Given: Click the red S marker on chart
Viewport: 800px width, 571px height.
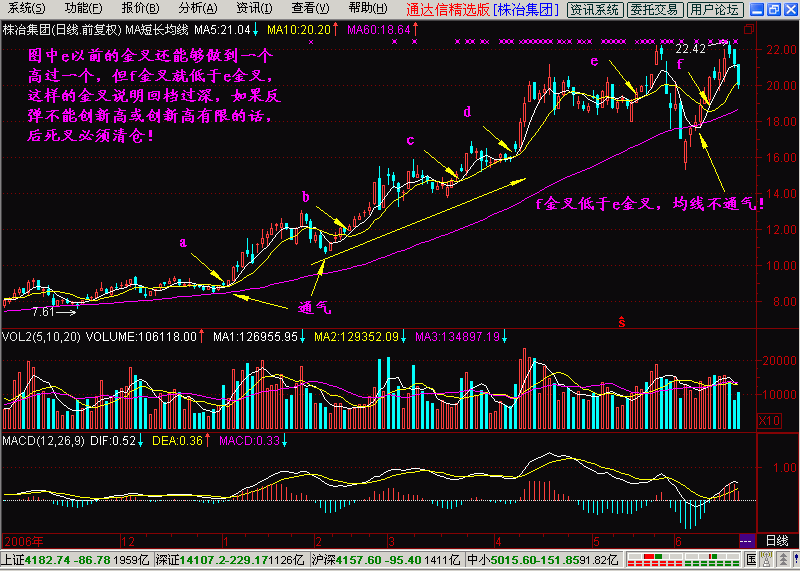Looking at the screenshot, I should click(621, 322).
